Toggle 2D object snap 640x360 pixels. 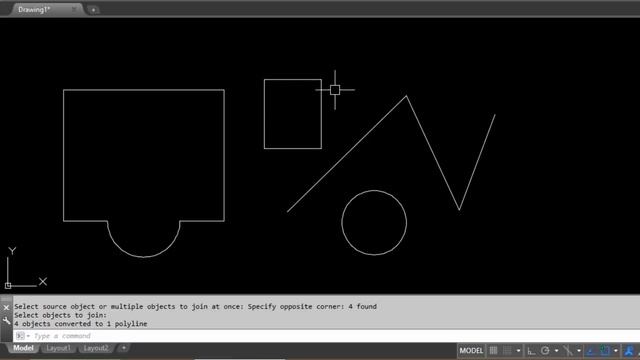coord(605,351)
